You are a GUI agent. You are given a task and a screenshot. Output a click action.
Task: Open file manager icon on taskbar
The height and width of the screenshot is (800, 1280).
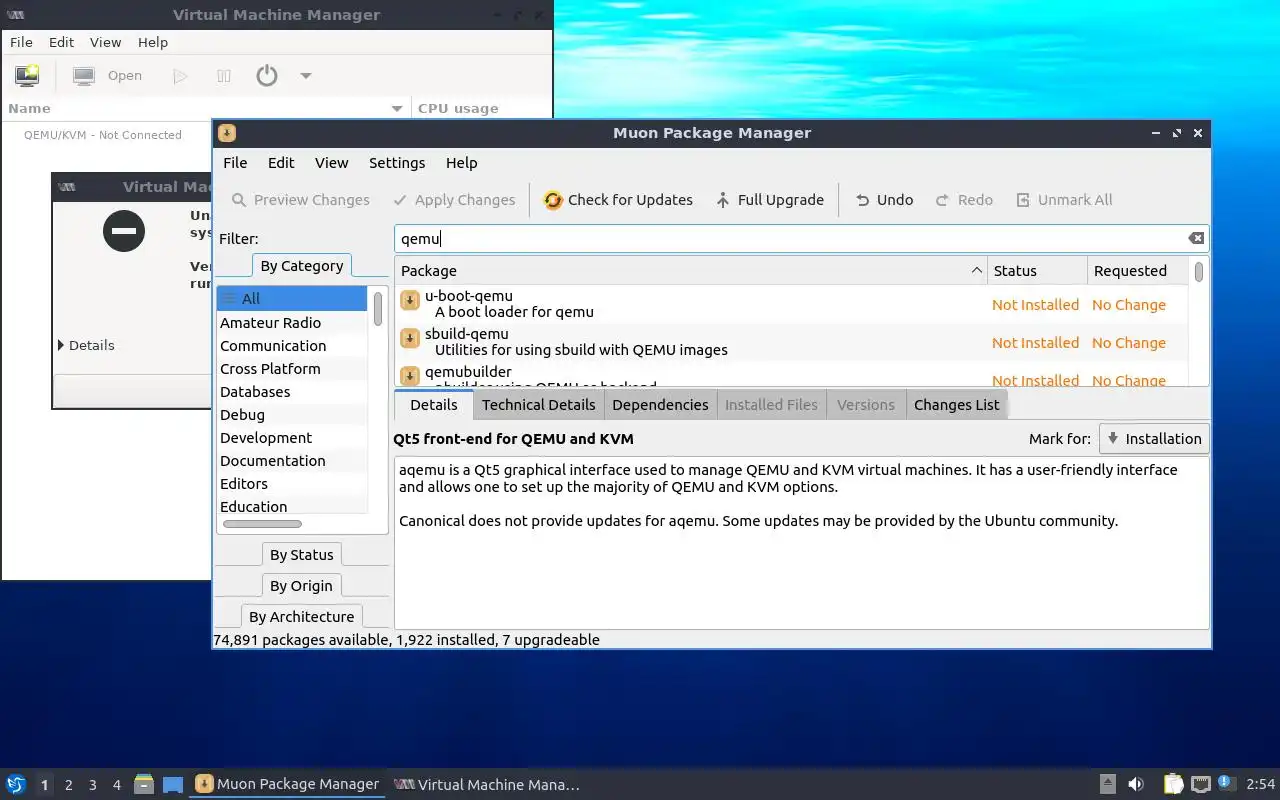click(144, 785)
